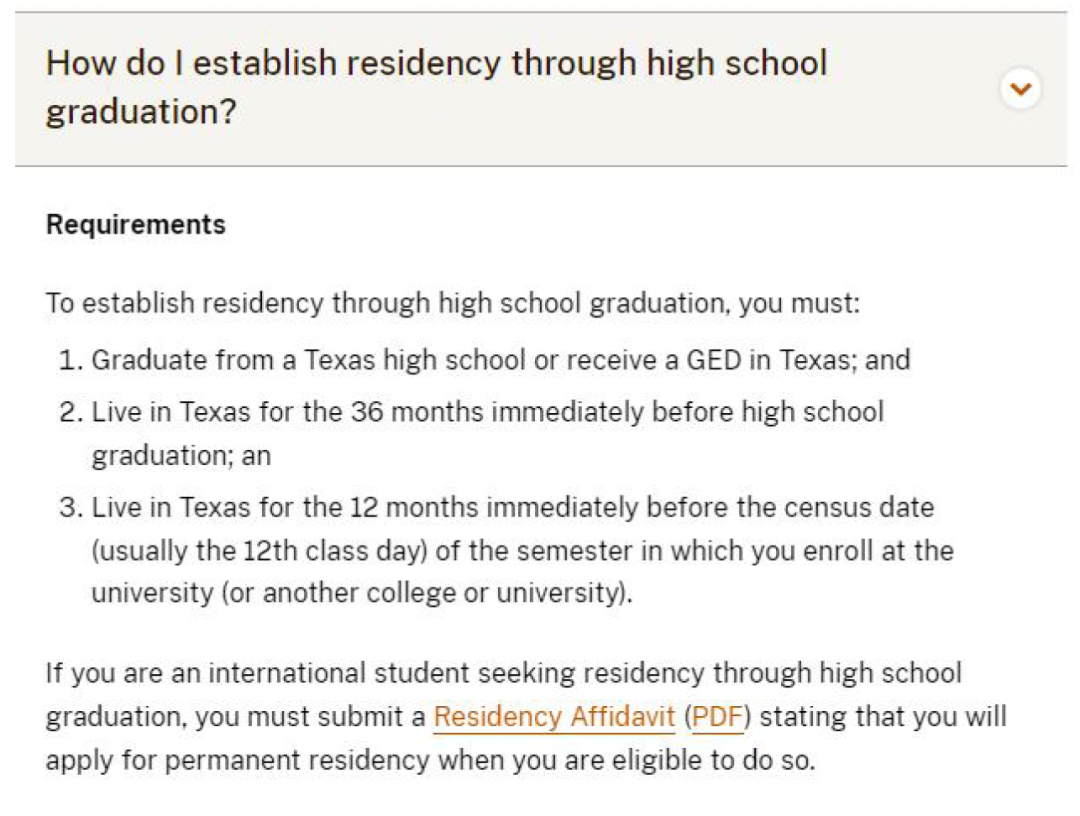This screenshot has height=816, width=1080.
Task: Click 'If you are an international student' text
Action: (205, 673)
